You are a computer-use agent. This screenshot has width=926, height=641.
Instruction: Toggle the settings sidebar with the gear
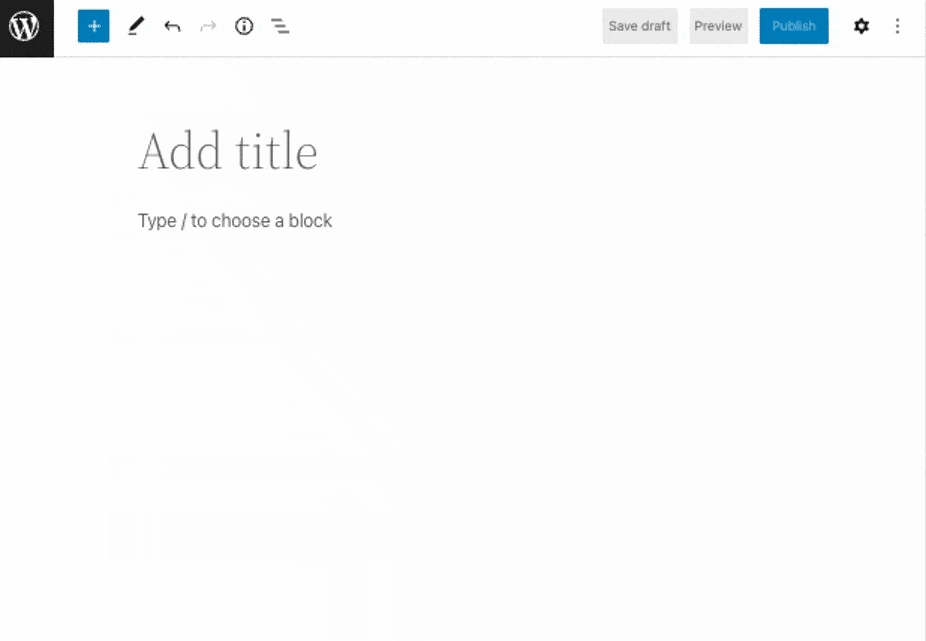861,27
